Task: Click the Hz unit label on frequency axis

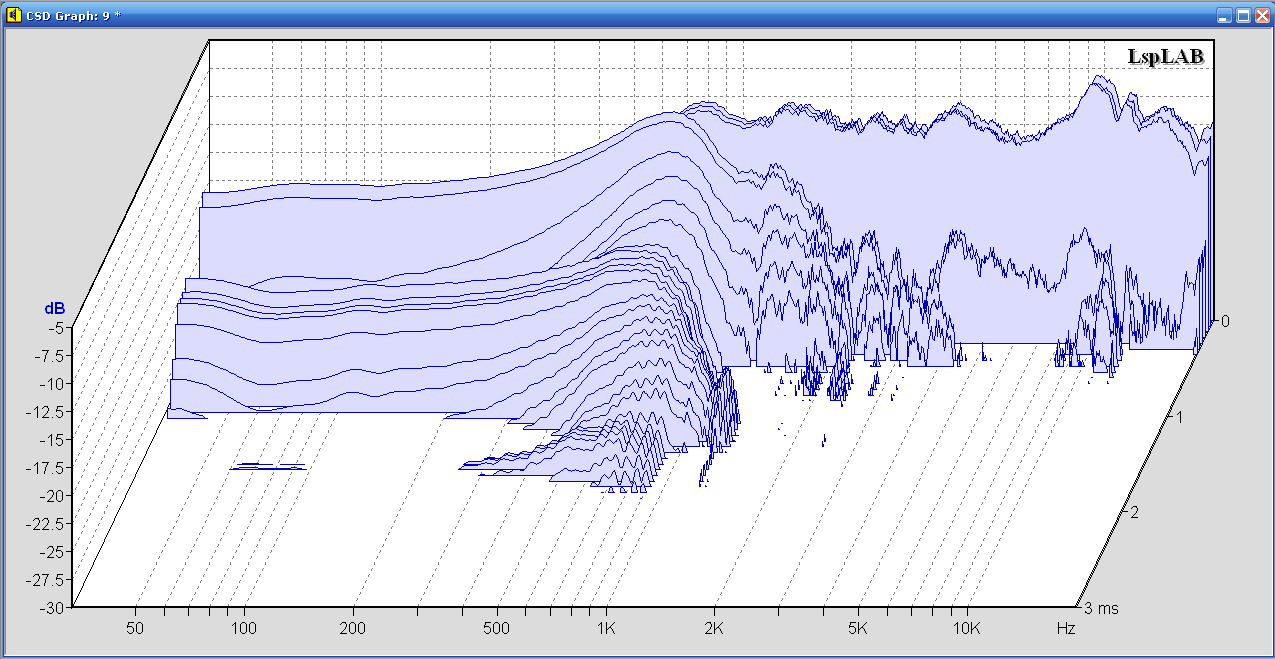Action: click(x=1066, y=629)
